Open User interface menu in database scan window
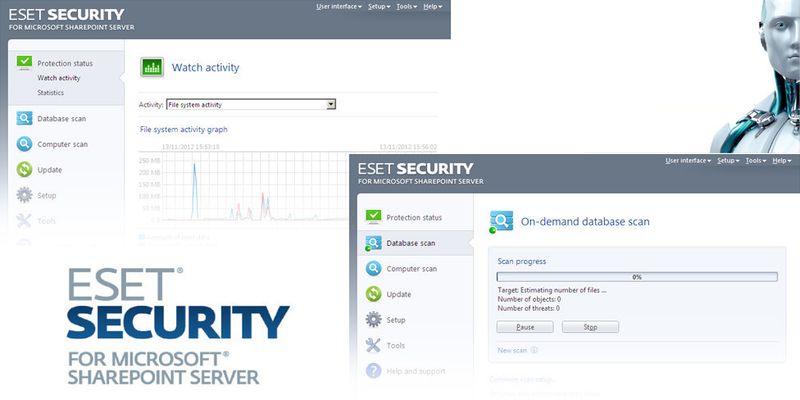 pyautogui.click(x=688, y=161)
